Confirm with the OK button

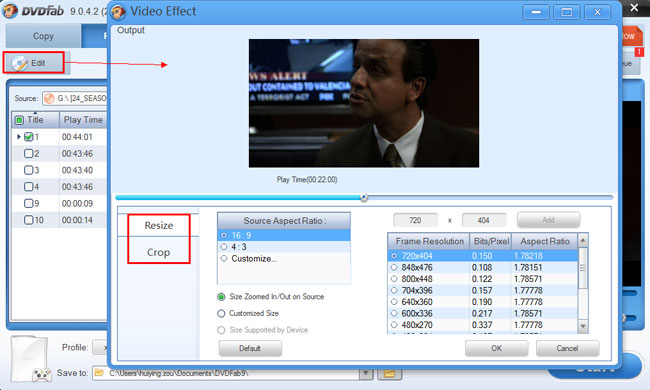496,348
